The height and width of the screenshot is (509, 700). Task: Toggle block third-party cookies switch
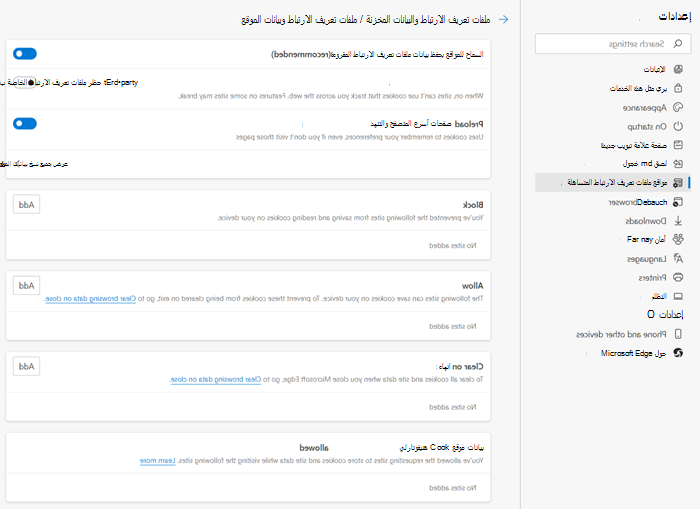(25, 82)
